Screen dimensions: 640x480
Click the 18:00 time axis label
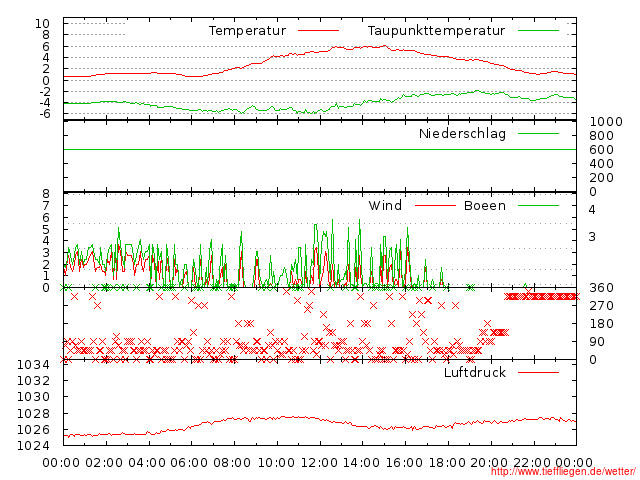pyautogui.click(x=447, y=463)
